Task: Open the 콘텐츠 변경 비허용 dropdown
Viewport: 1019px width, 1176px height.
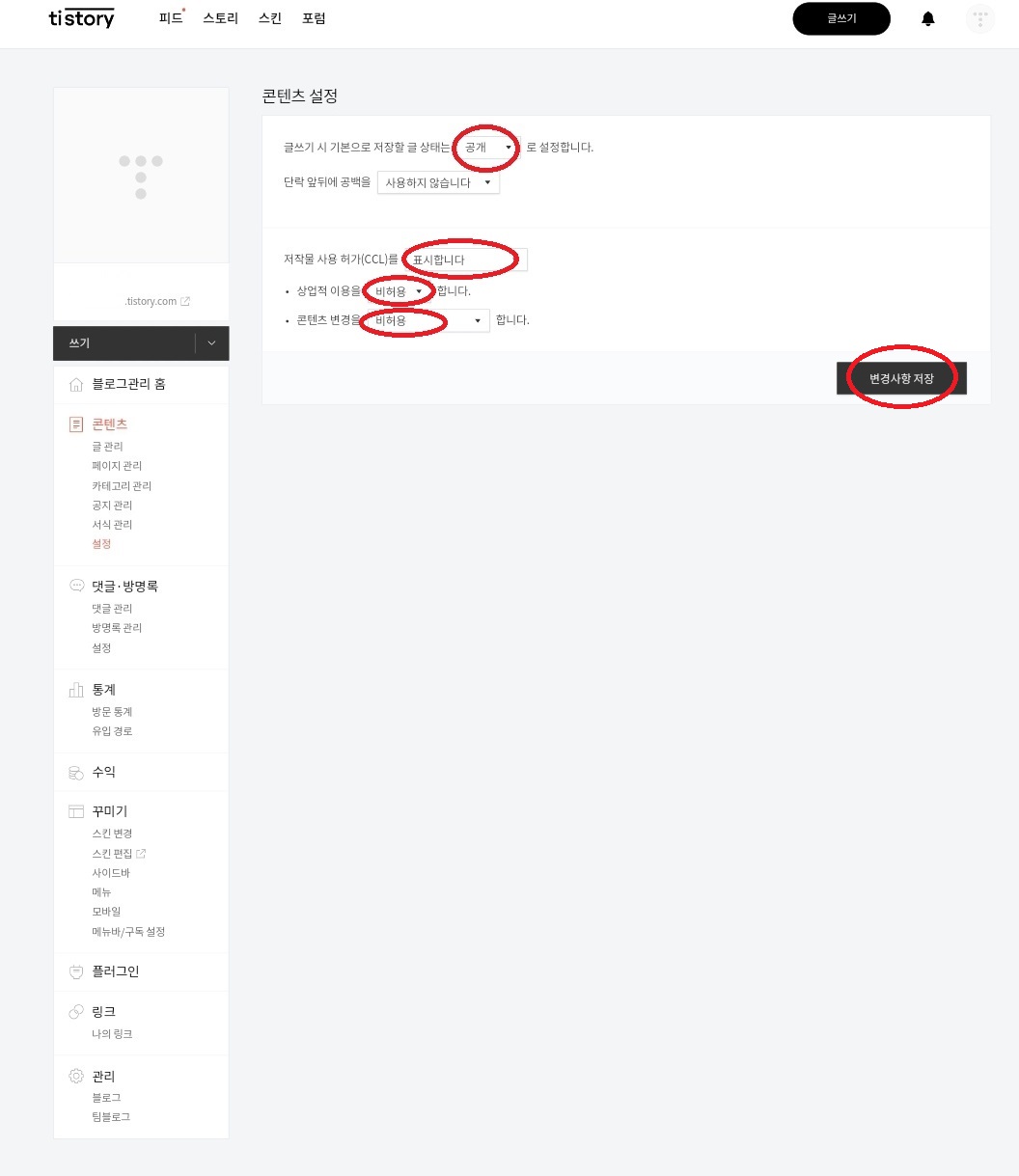Action: pos(428,320)
